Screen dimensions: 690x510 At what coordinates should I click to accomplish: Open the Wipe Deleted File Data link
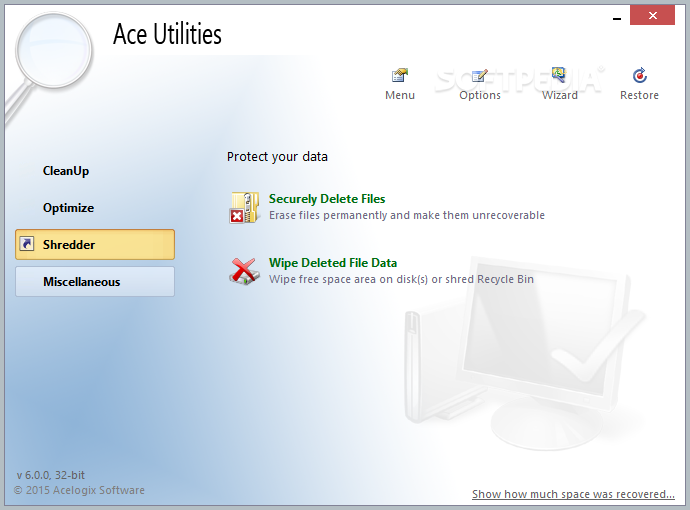click(333, 263)
